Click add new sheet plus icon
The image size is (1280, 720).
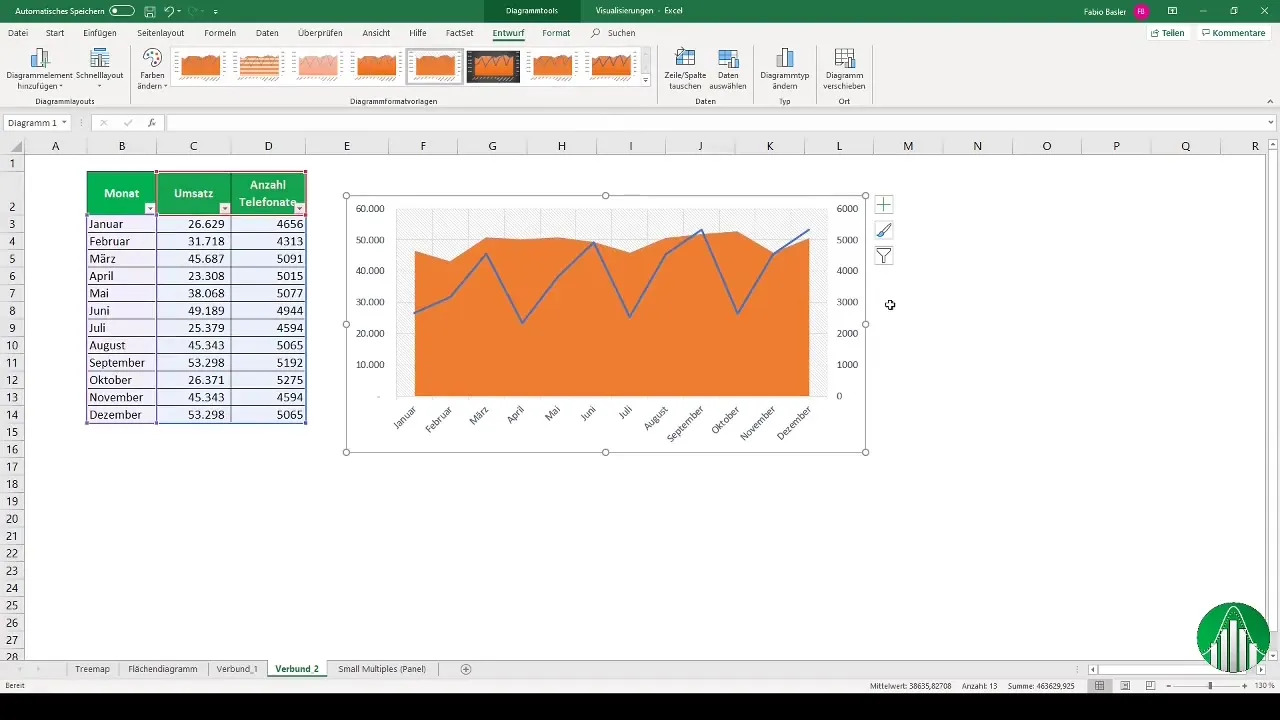click(x=466, y=669)
